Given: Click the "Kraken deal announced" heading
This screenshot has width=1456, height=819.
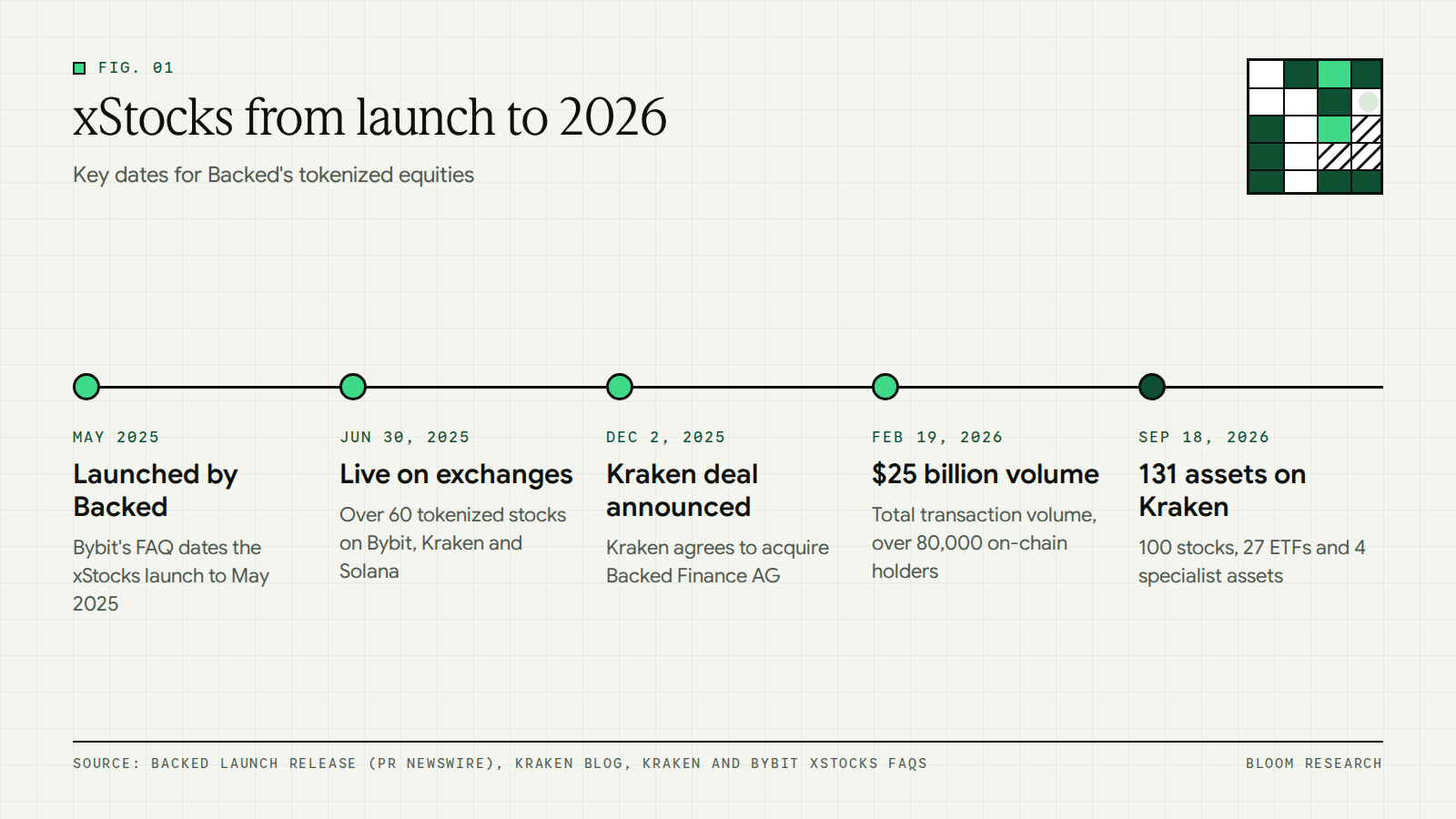Looking at the screenshot, I should click(x=682, y=490).
